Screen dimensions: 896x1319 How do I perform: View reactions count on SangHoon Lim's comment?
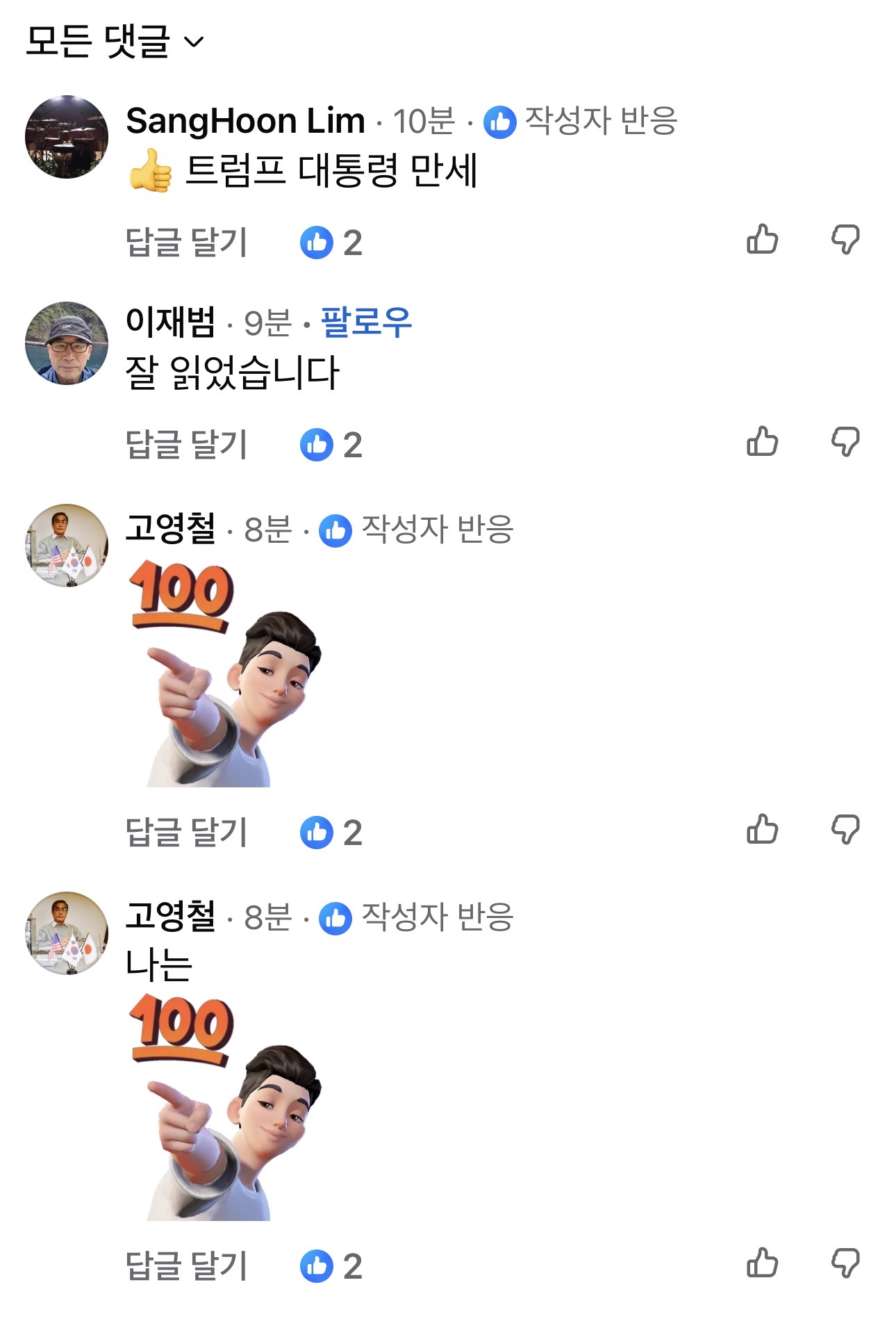point(331,243)
